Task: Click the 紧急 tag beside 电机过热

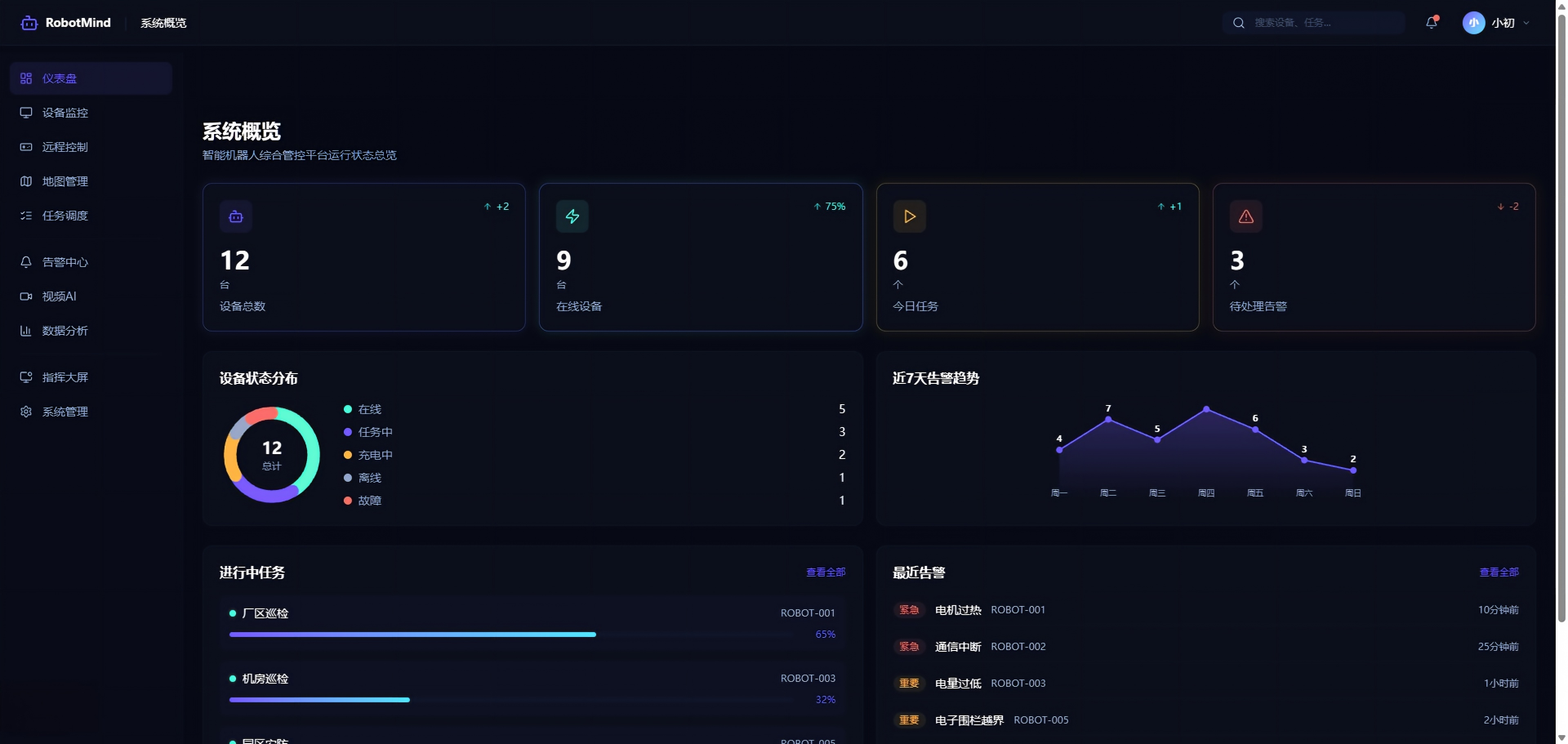Action: (x=909, y=610)
